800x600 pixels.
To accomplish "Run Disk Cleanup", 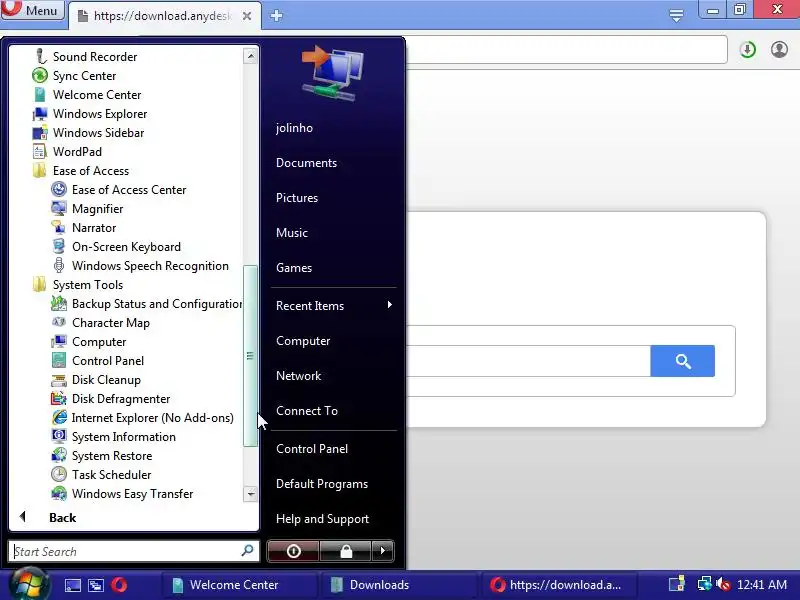I will [x=96, y=380].
